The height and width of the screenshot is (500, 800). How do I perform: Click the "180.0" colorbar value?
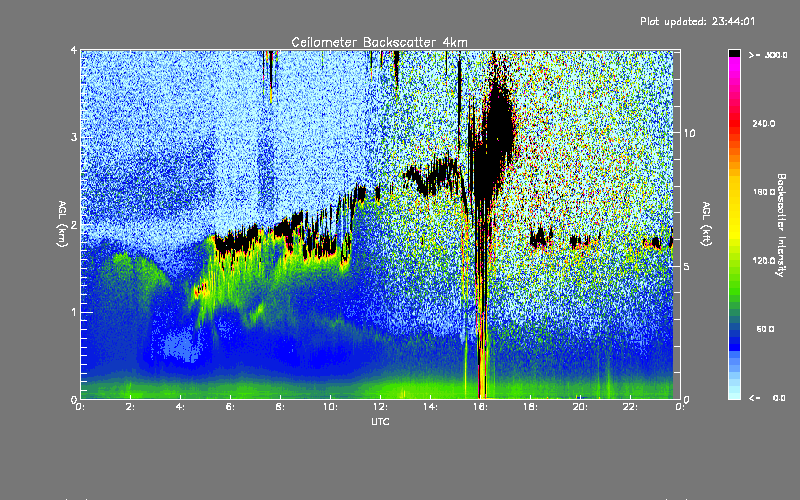pos(764,192)
